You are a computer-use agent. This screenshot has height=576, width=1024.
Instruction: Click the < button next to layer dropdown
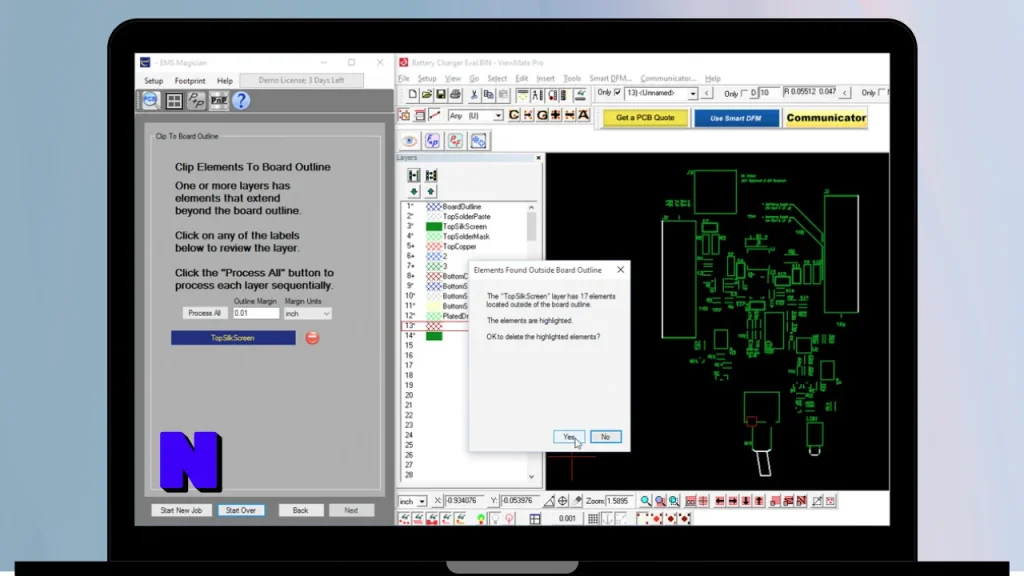(x=707, y=94)
